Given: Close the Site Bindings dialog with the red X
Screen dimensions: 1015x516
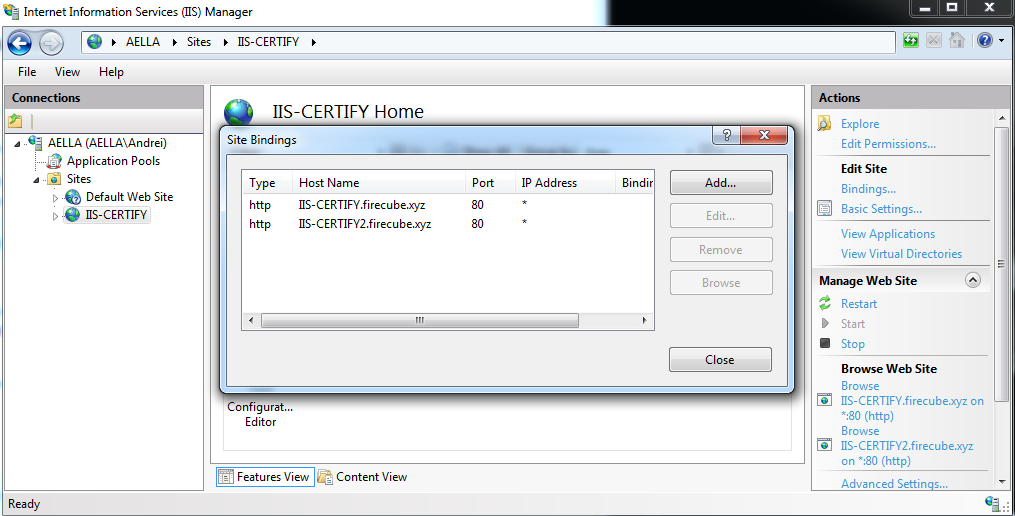Looking at the screenshot, I should [x=764, y=135].
